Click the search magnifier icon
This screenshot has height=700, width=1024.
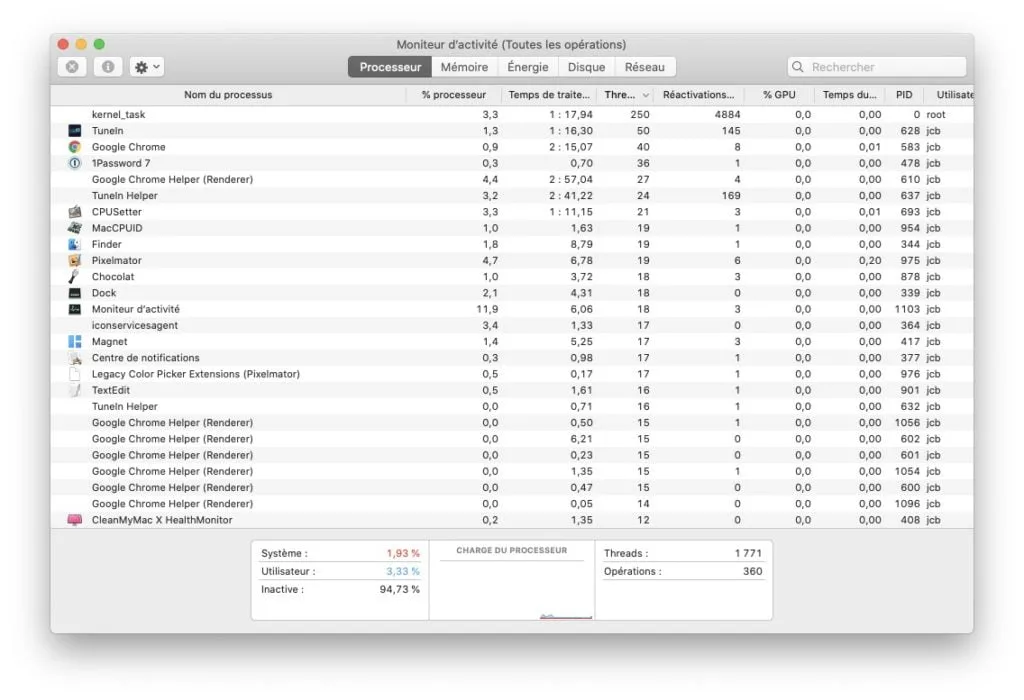click(797, 67)
